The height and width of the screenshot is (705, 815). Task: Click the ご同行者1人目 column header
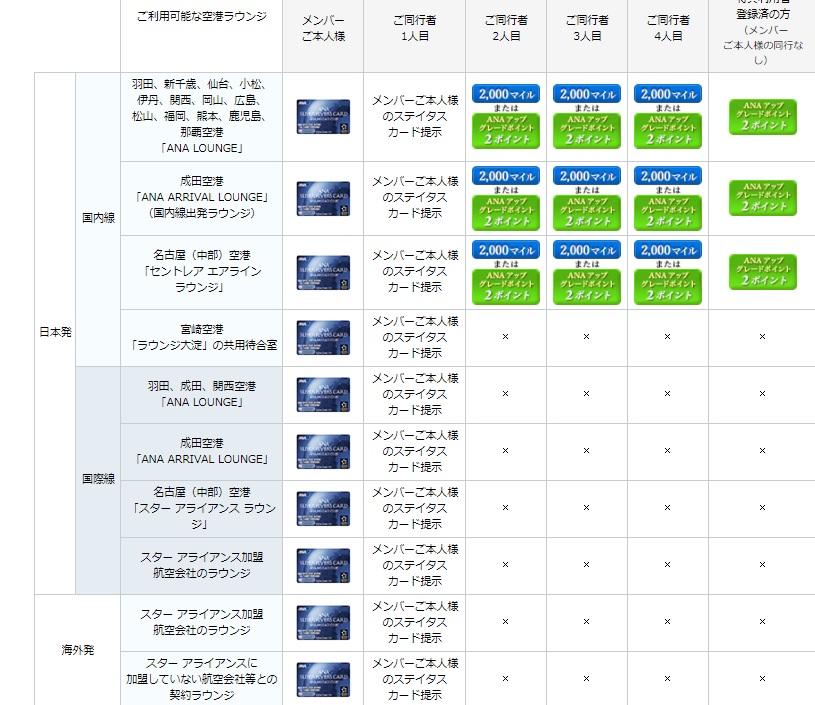point(414,28)
